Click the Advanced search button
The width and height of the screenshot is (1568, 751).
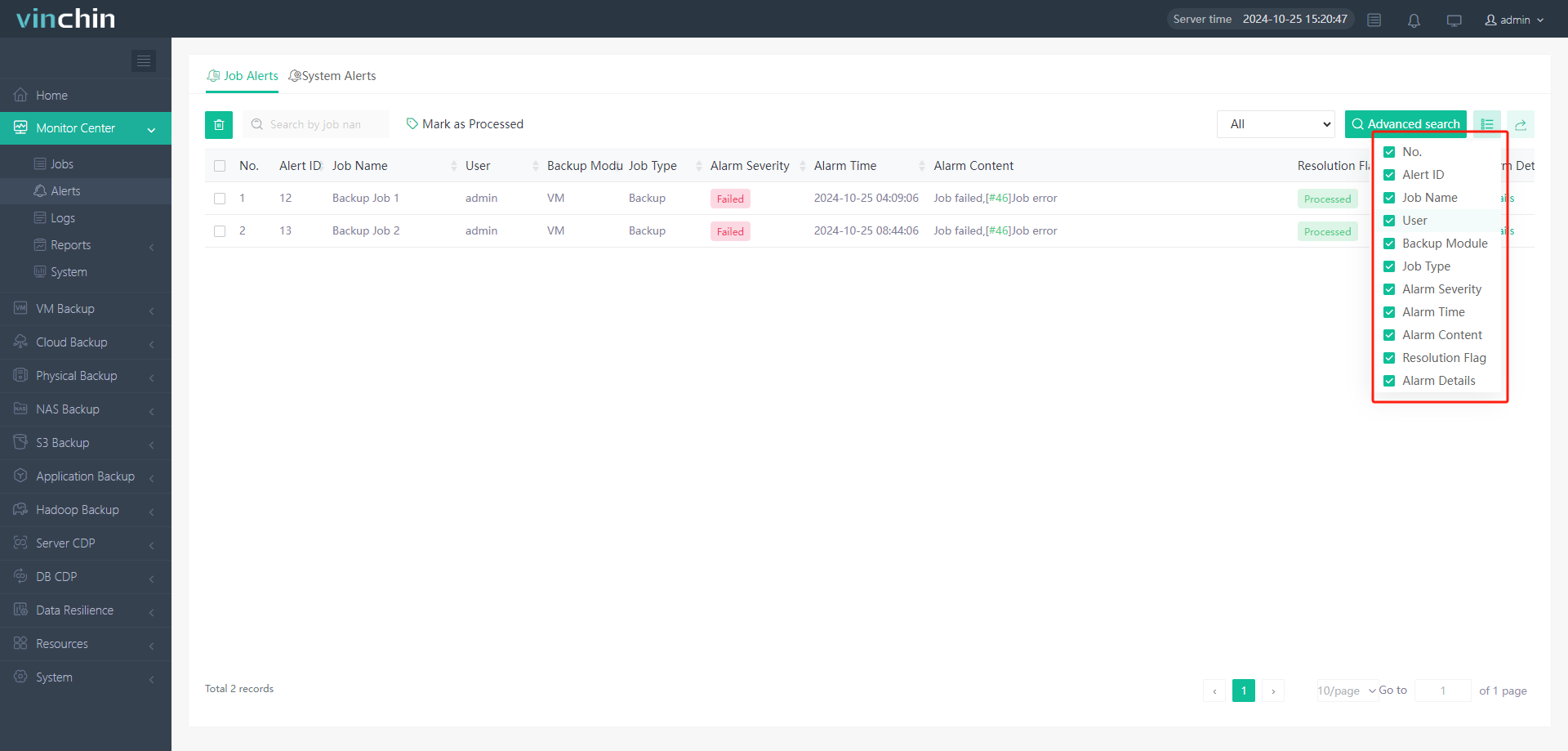click(1405, 125)
